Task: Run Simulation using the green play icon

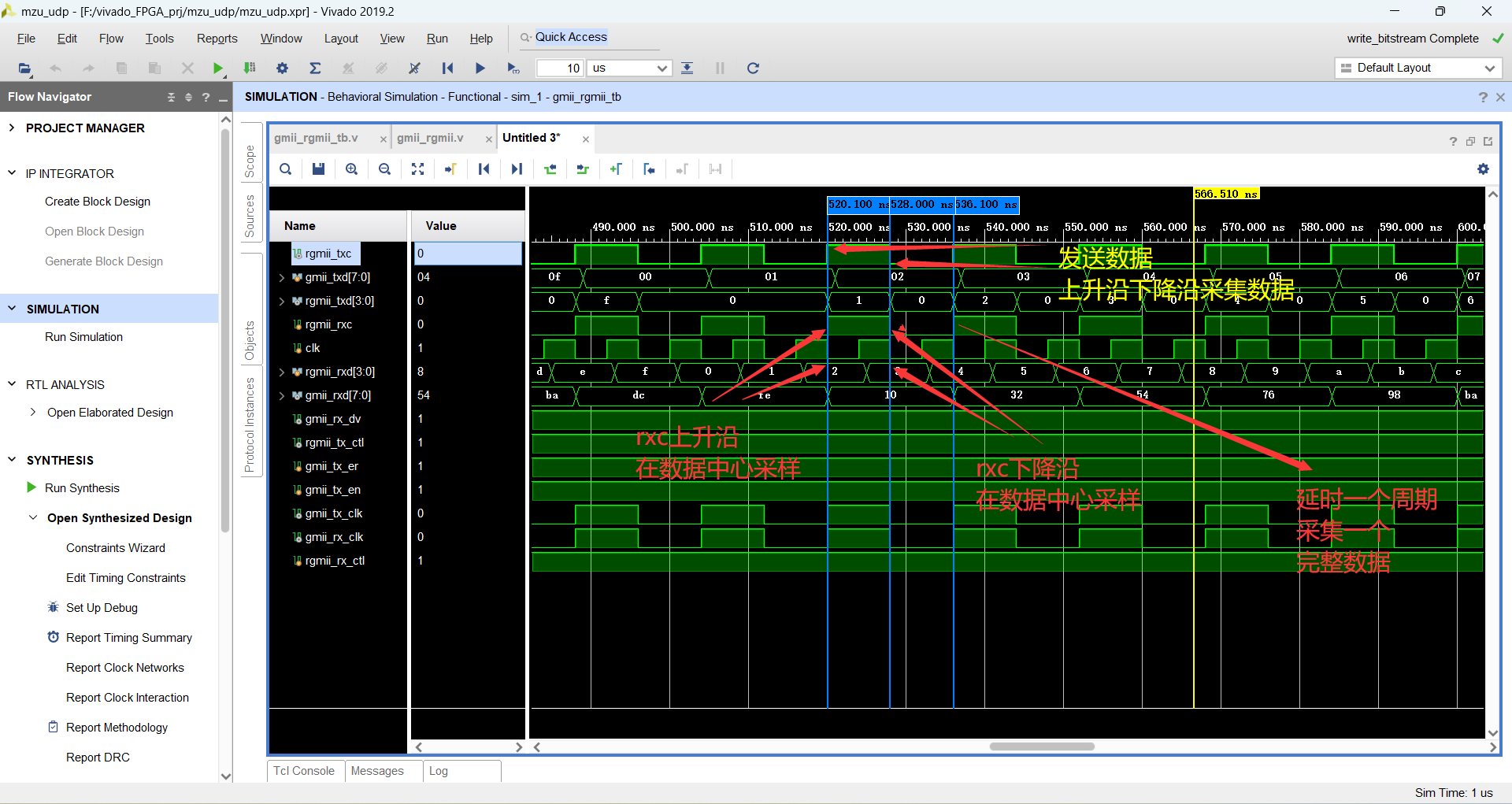Action: pos(219,69)
